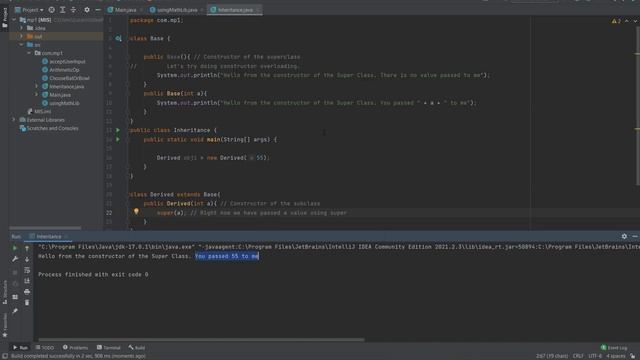640x360 pixels.
Task: Open the Problems tool window
Action: [x=76, y=348]
